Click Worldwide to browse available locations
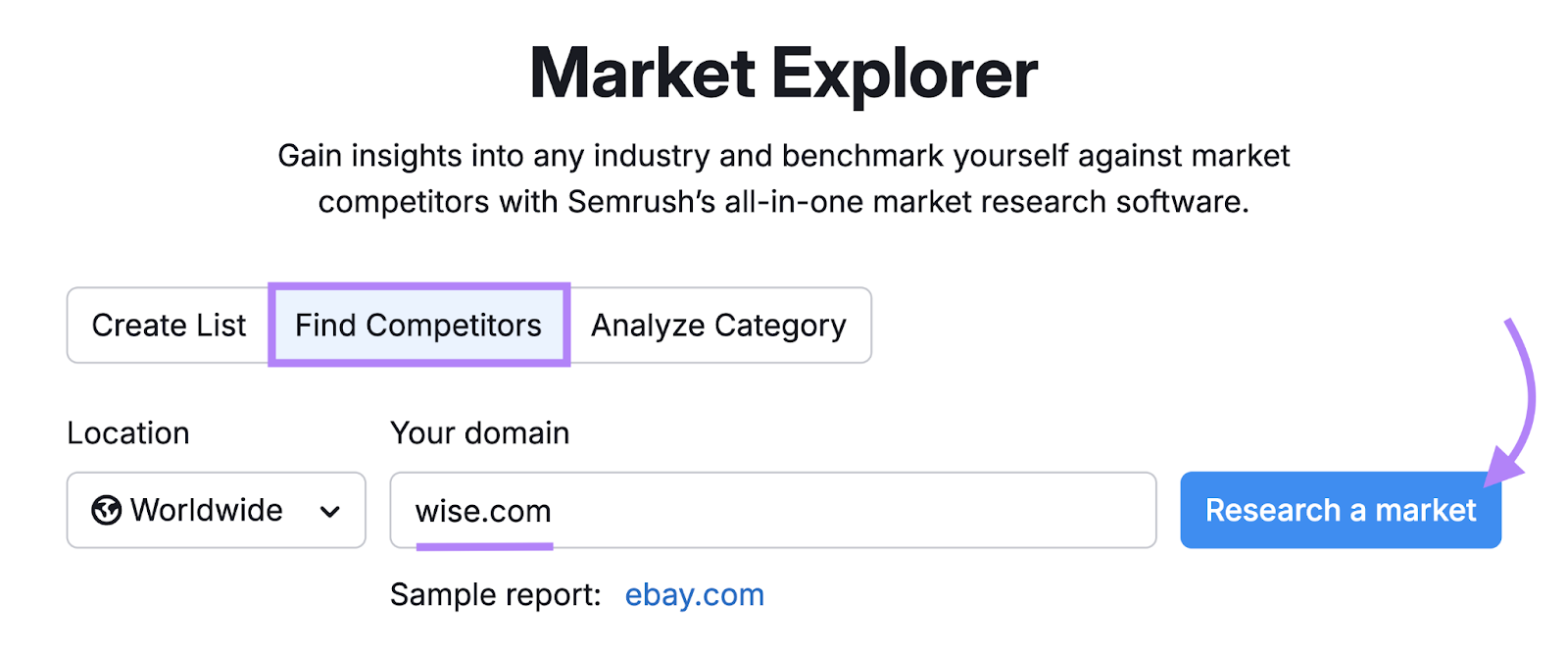This screenshot has width=1568, height=656. click(207, 510)
